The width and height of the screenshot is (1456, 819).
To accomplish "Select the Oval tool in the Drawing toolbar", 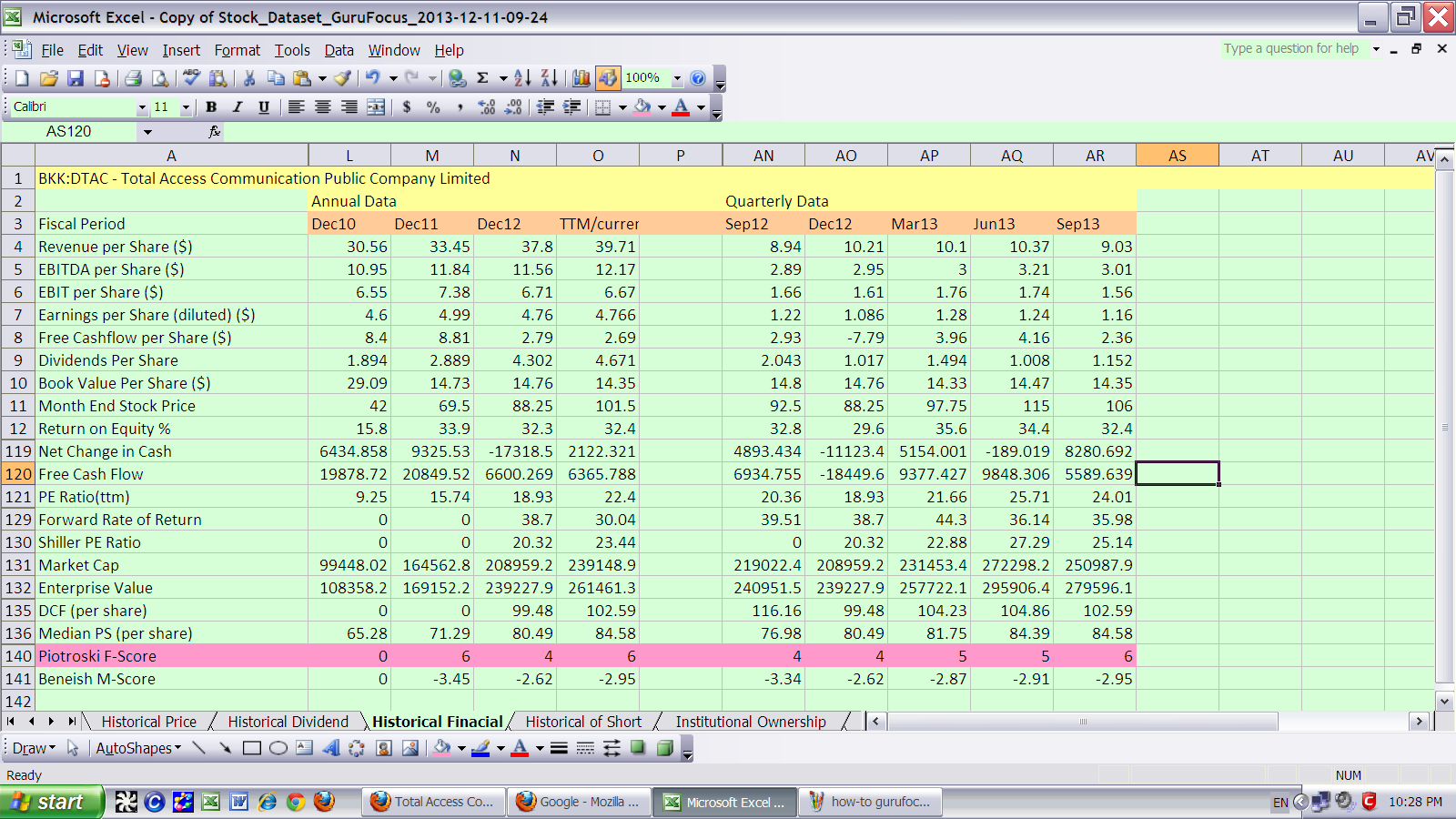I will (x=278, y=748).
